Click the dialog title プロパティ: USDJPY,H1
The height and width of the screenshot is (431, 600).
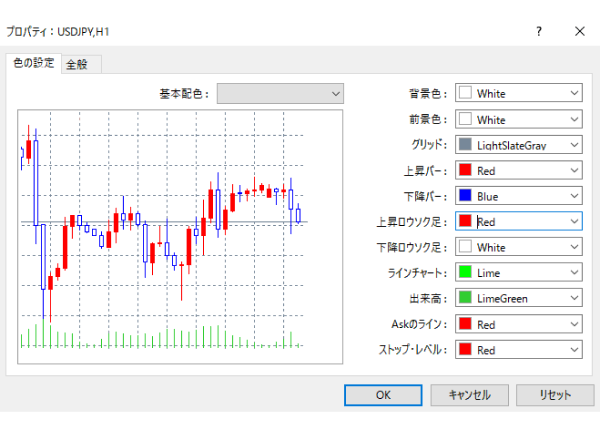click(x=58, y=31)
